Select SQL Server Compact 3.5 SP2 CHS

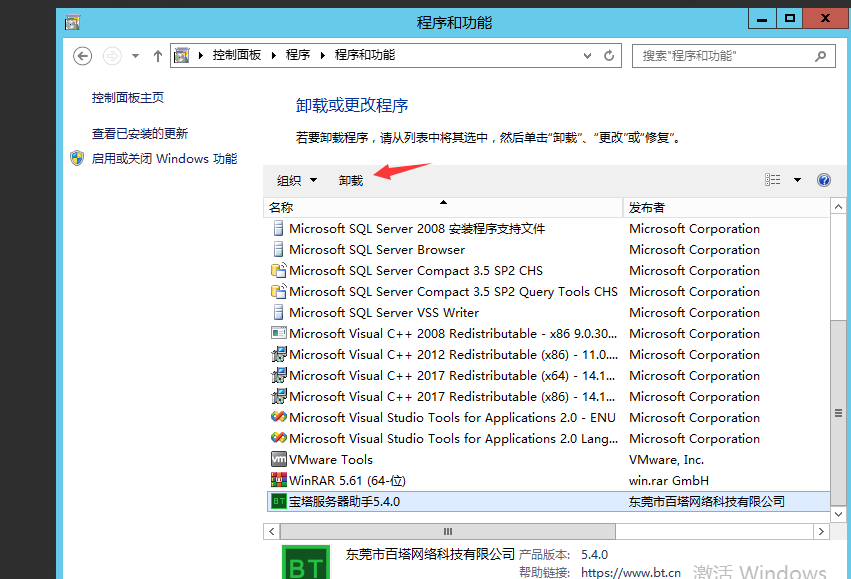549,271
